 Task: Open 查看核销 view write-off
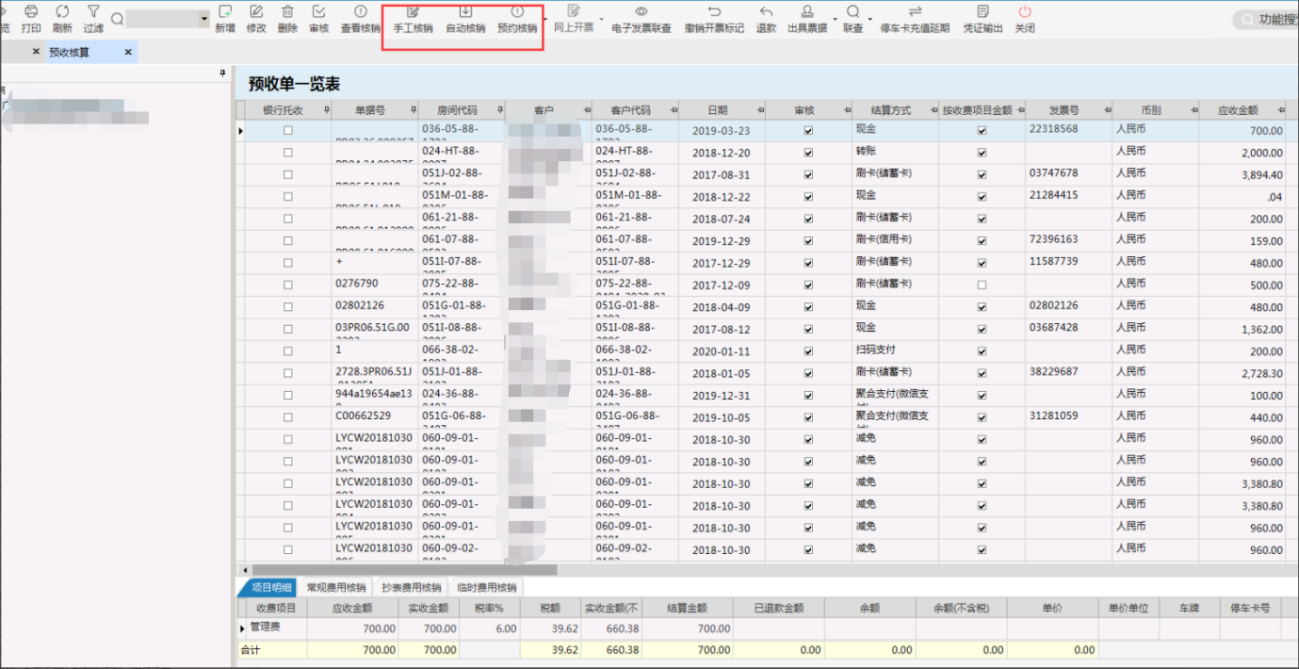(x=360, y=19)
